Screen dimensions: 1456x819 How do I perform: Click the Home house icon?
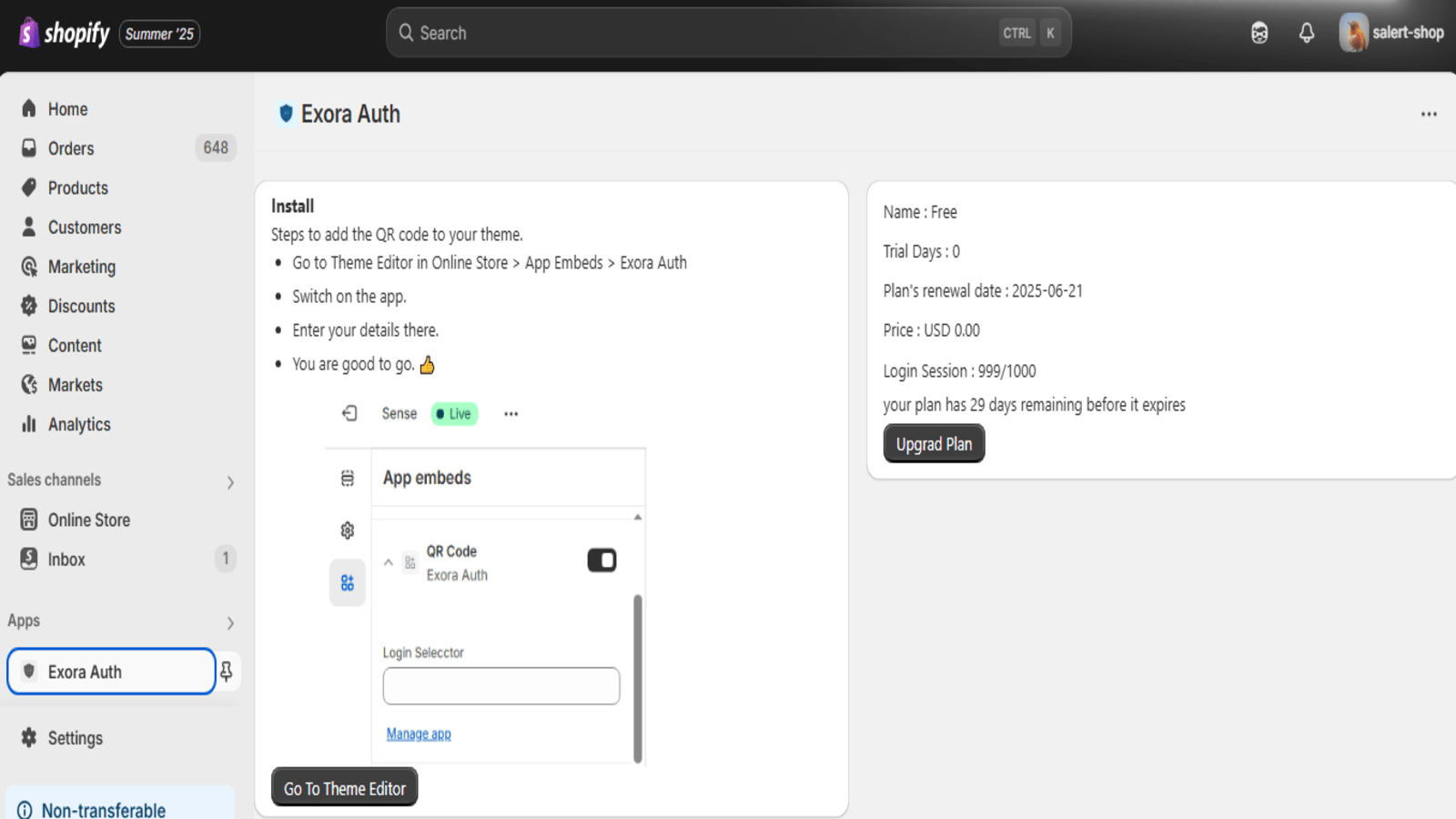[29, 108]
